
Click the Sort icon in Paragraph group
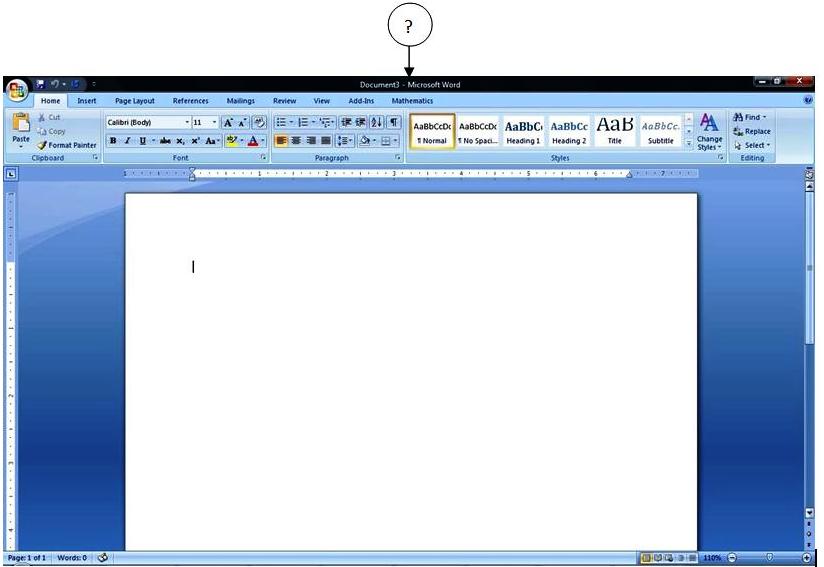(x=377, y=122)
